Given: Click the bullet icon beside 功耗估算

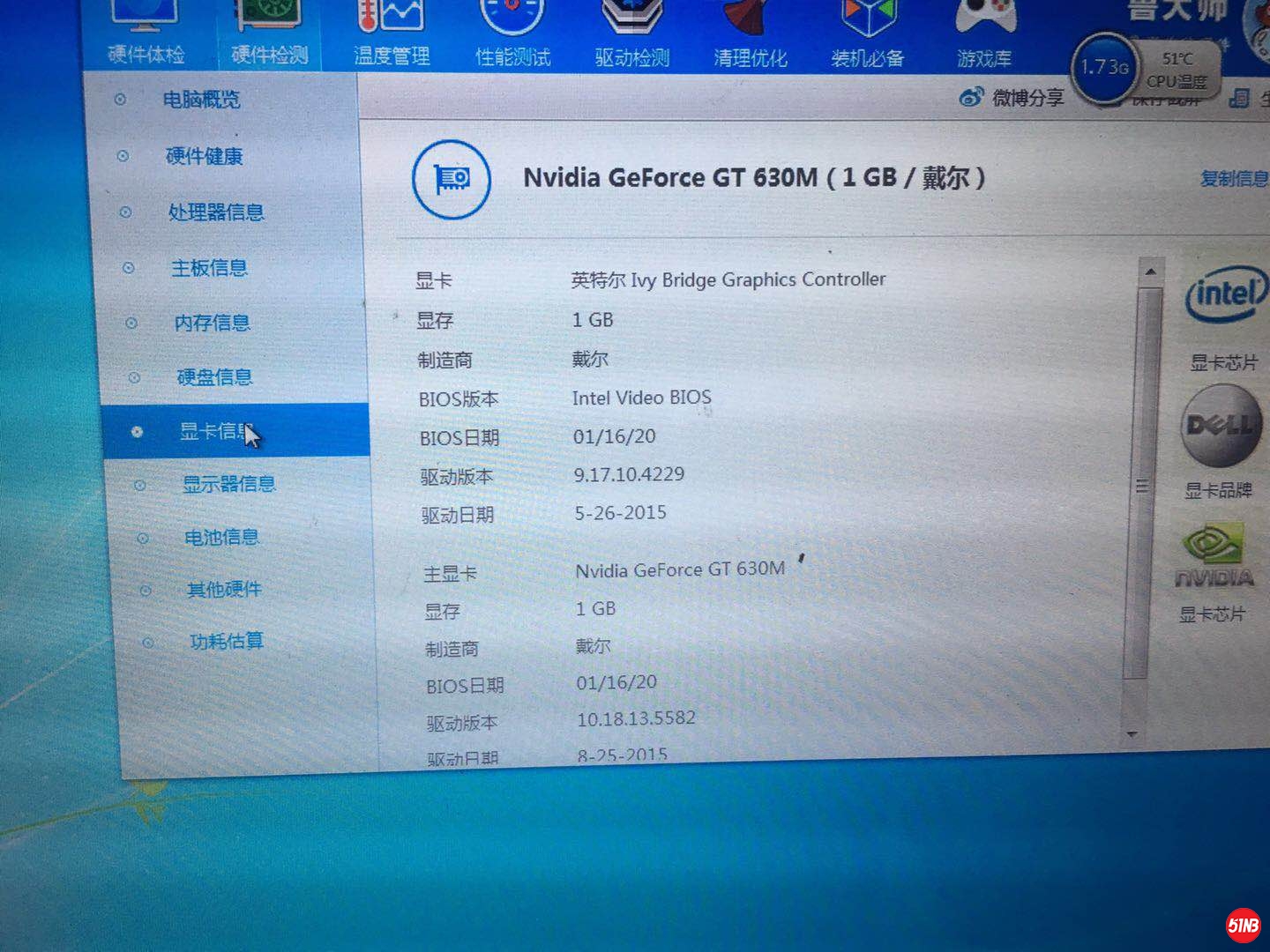Looking at the screenshot, I should [147, 643].
